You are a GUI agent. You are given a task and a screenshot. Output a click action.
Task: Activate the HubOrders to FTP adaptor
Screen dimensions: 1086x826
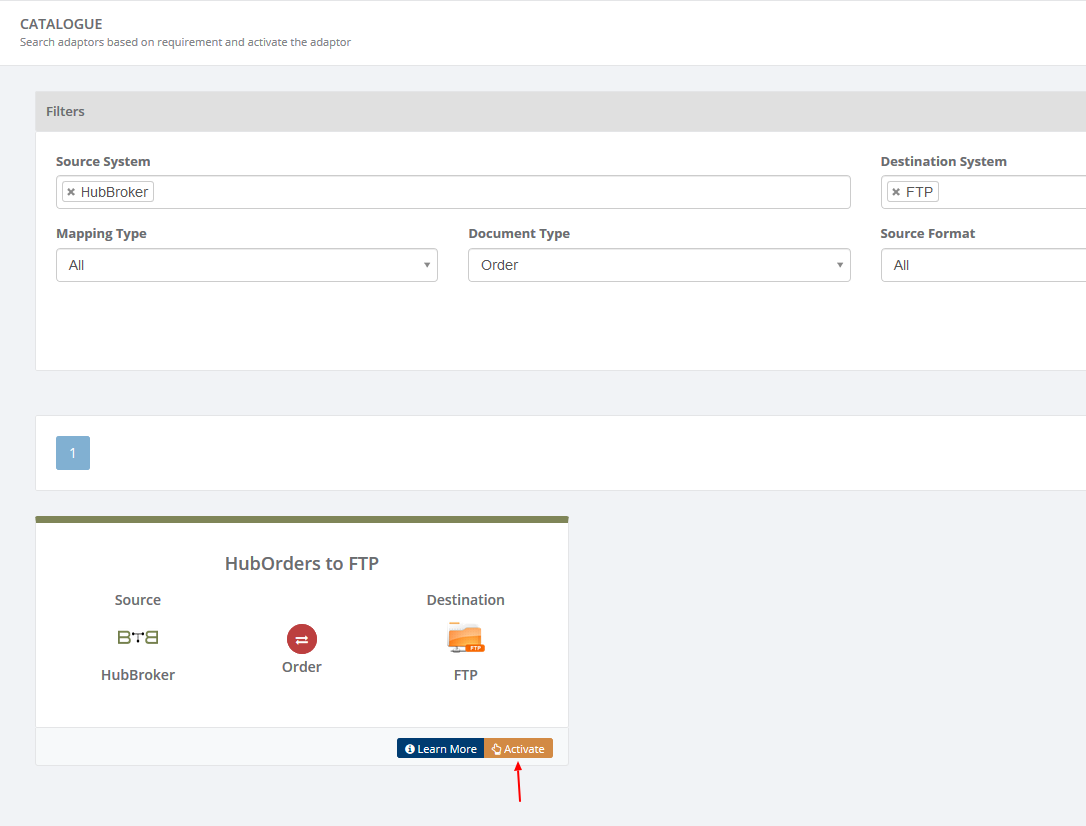coord(518,748)
